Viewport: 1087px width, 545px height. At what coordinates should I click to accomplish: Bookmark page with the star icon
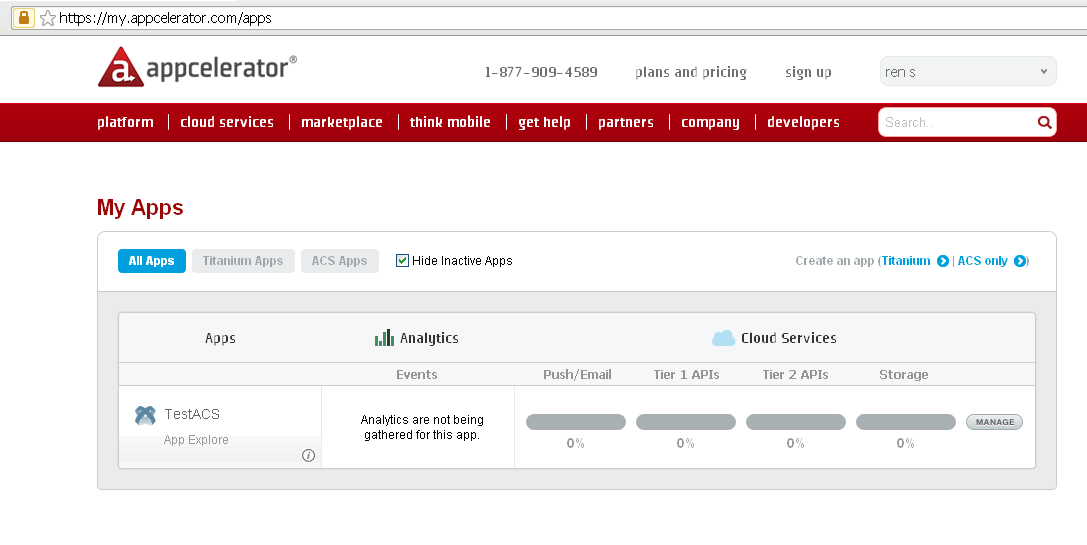48,18
